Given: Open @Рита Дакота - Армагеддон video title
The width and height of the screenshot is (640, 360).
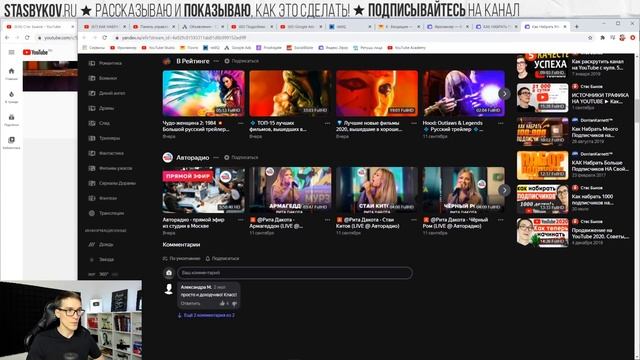Looking at the screenshot, I should [277, 223].
